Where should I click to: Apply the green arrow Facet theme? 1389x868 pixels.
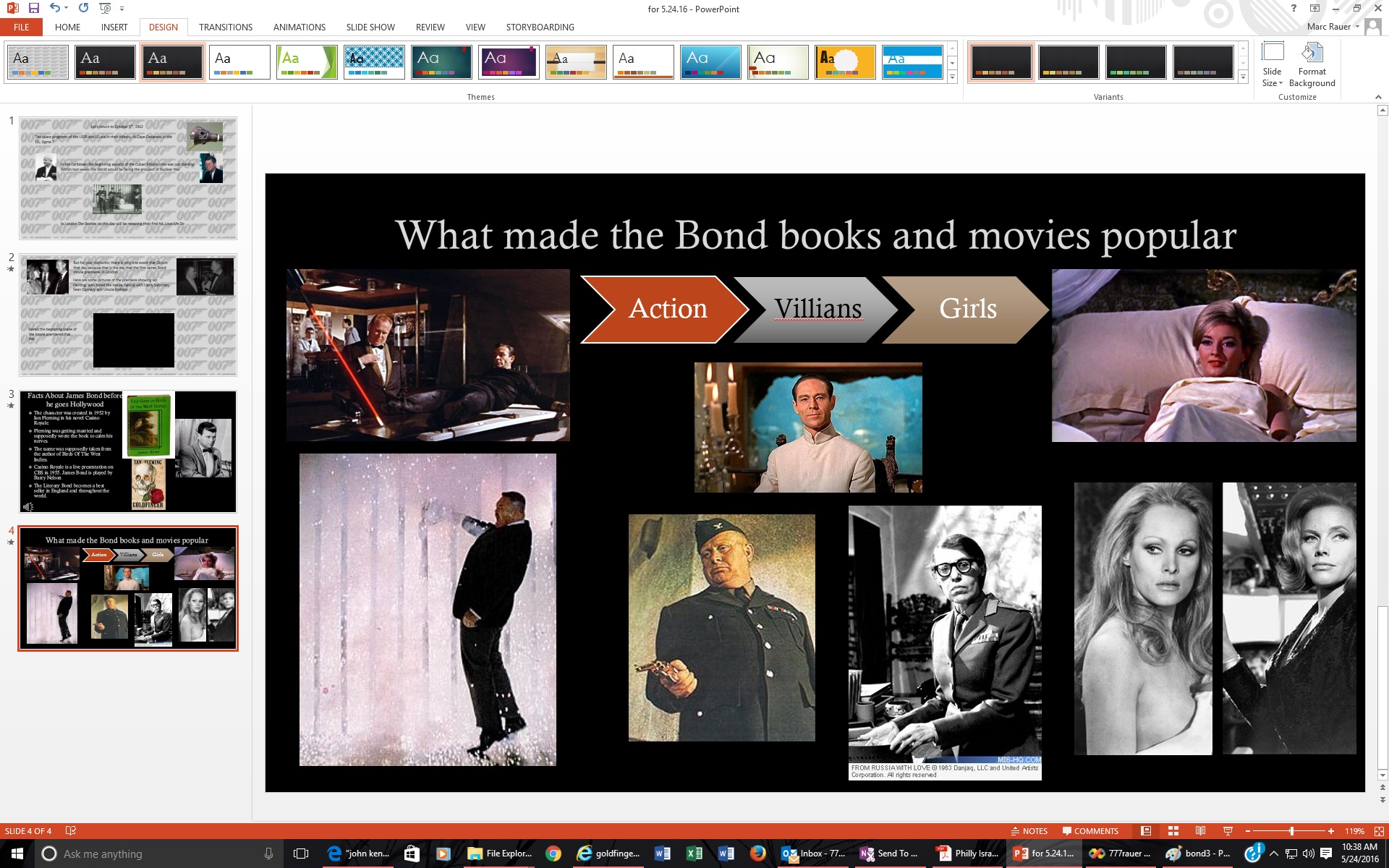(x=307, y=62)
